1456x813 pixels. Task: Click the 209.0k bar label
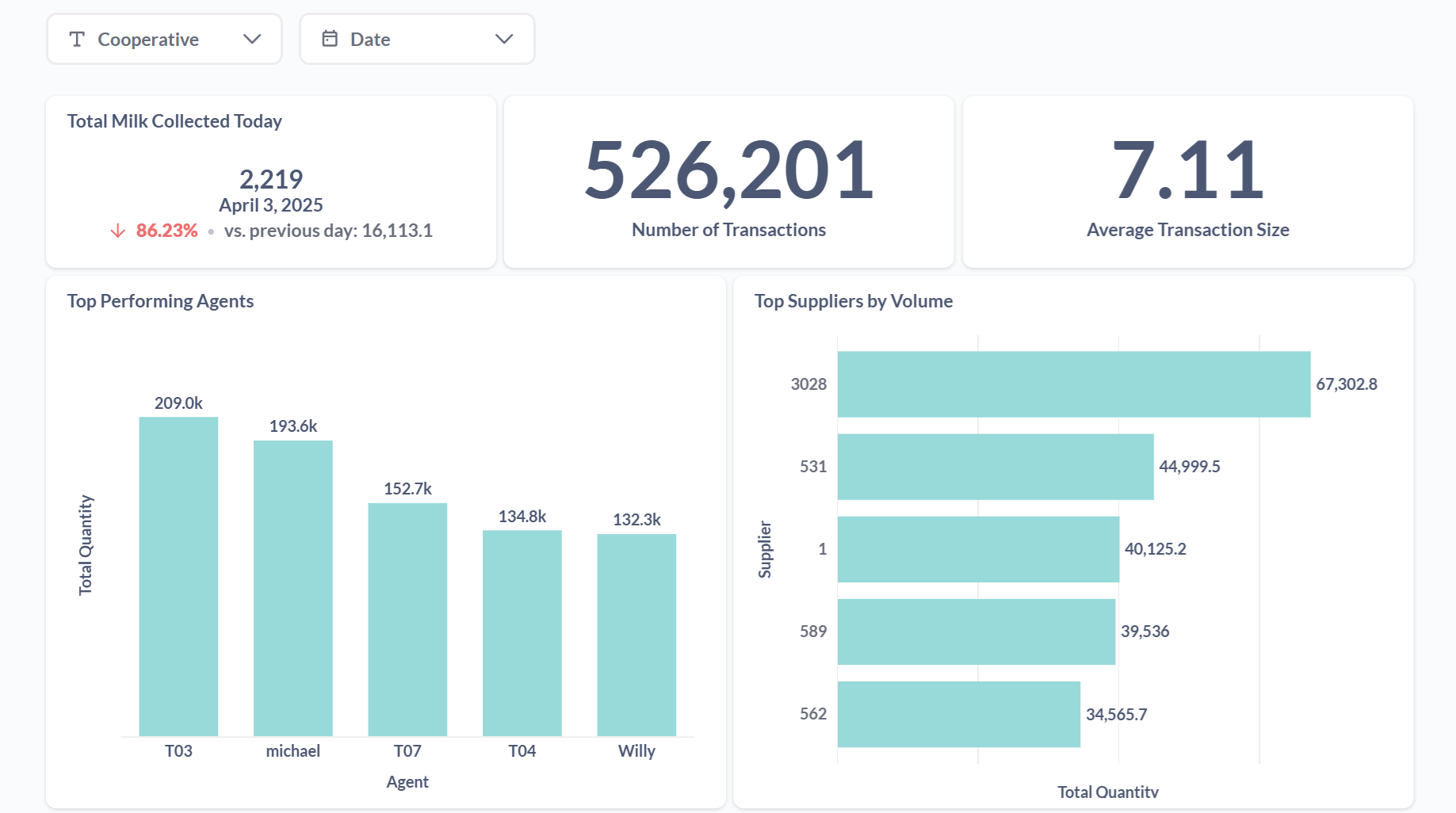[178, 403]
